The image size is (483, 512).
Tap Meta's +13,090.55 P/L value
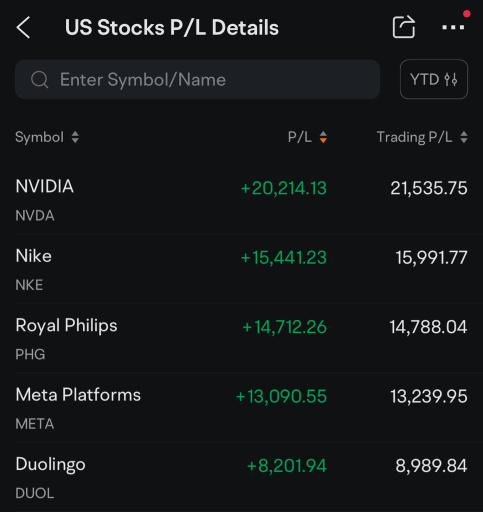[281, 397]
